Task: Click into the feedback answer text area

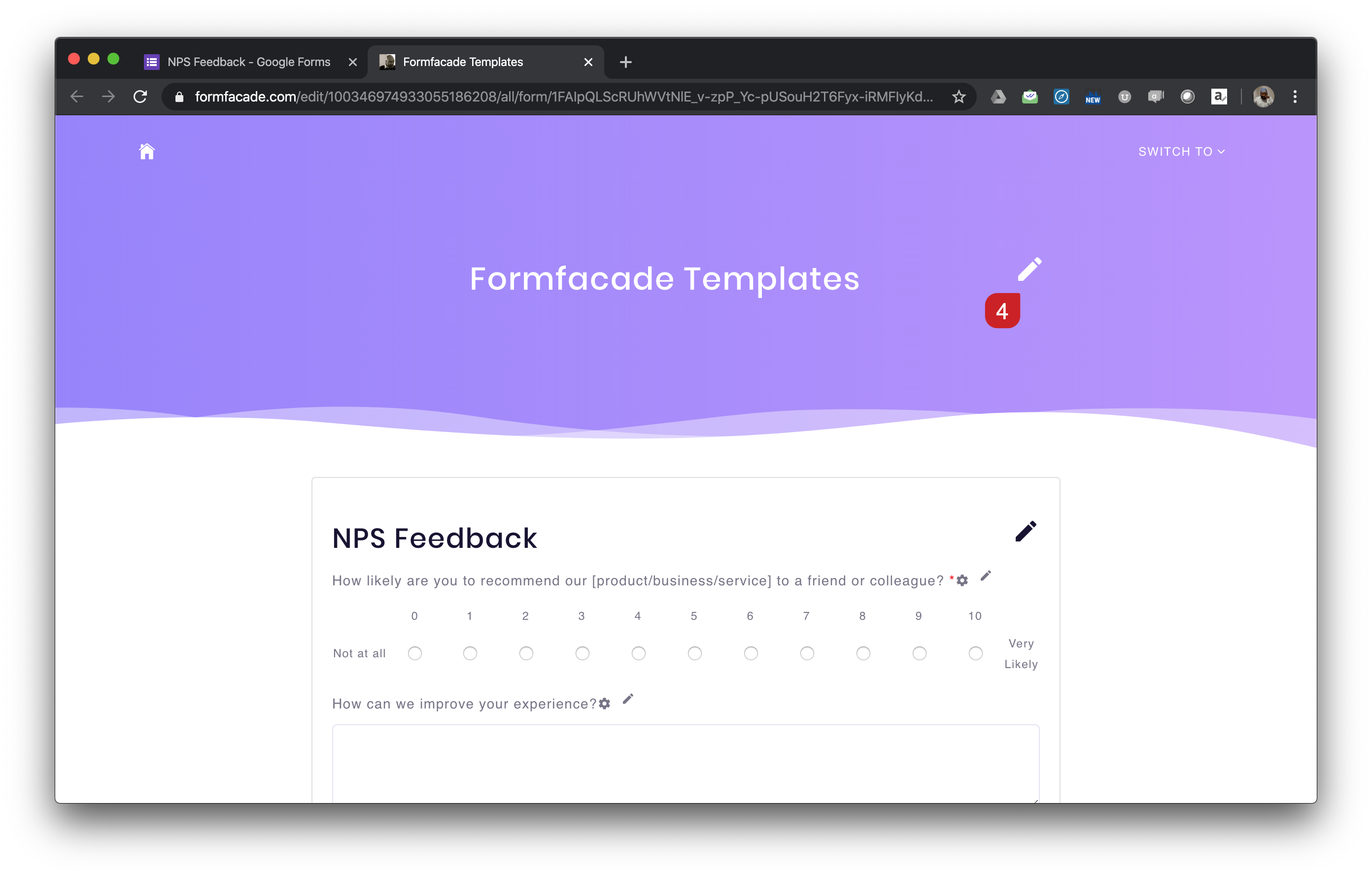Action: 684,763
